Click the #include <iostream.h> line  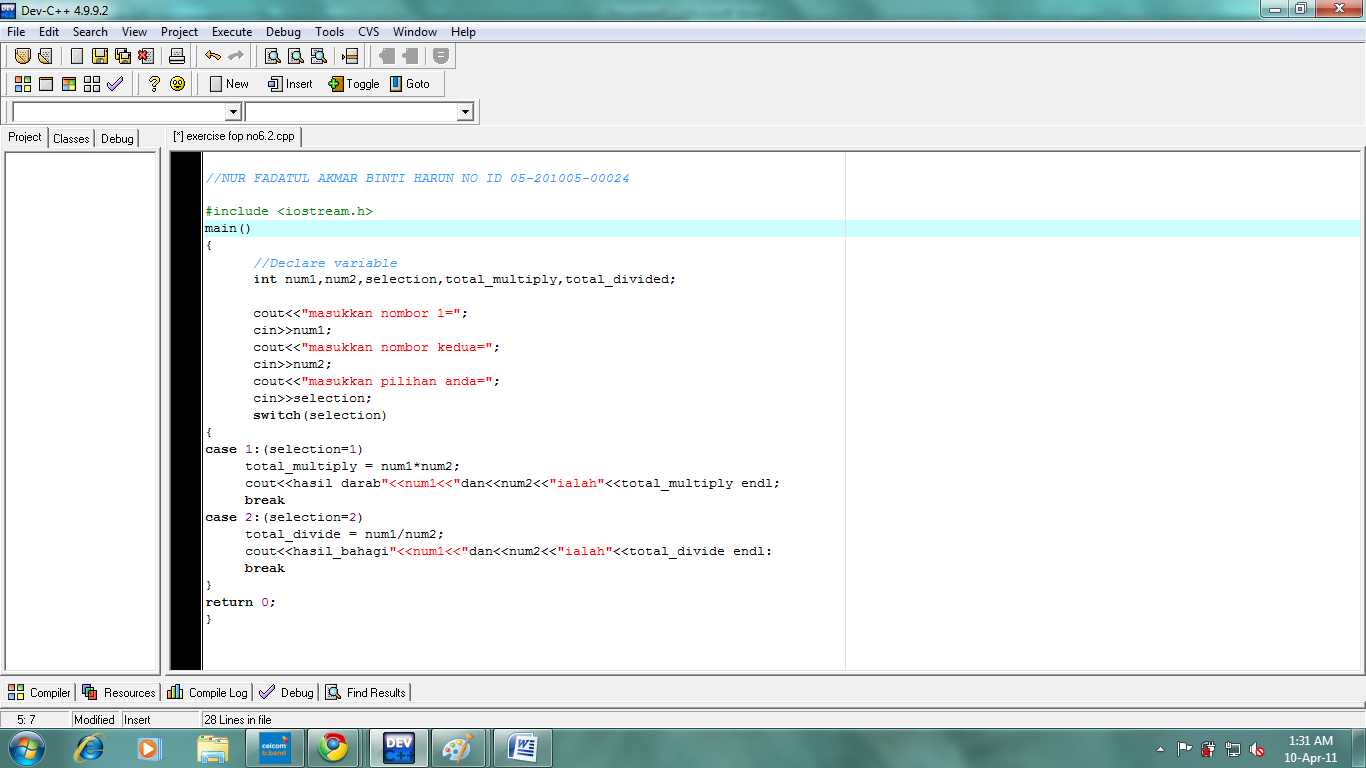coord(289,211)
